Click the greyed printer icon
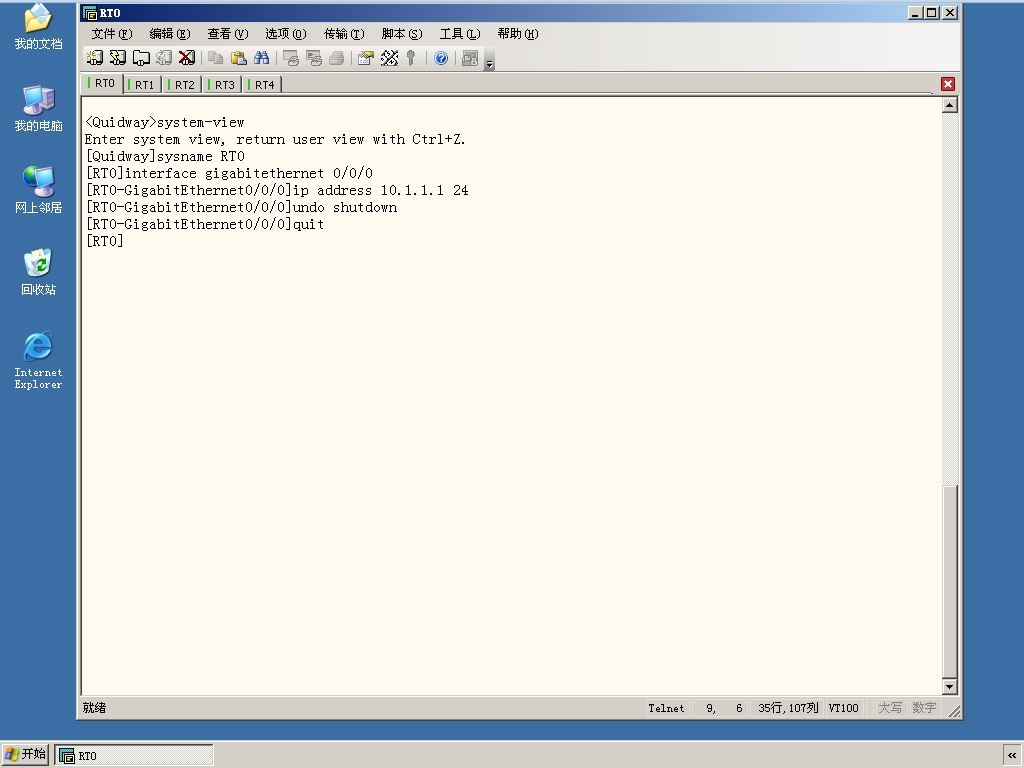1024x768 pixels. point(336,58)
